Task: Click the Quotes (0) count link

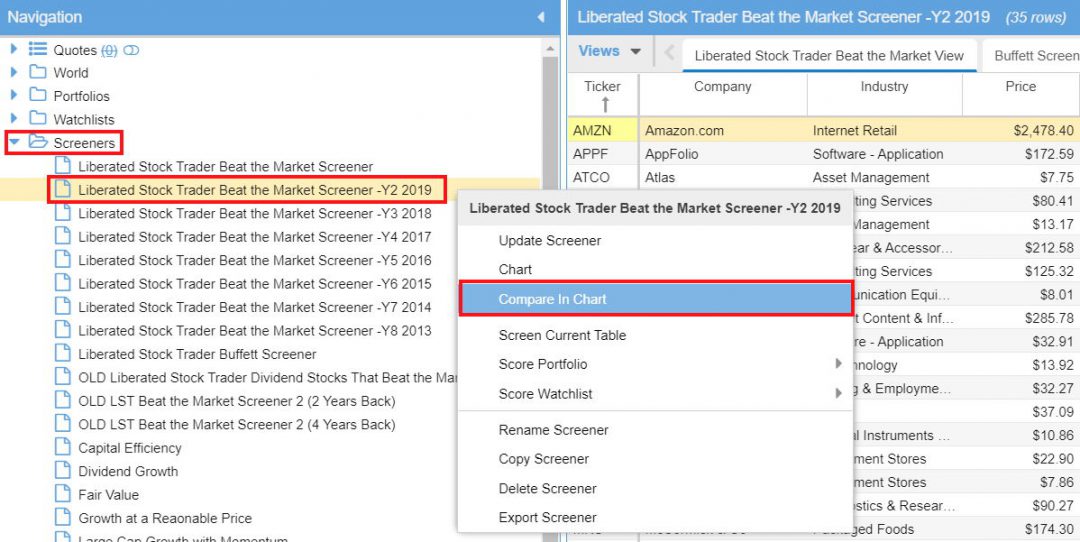Action: (x=109, y=50)
